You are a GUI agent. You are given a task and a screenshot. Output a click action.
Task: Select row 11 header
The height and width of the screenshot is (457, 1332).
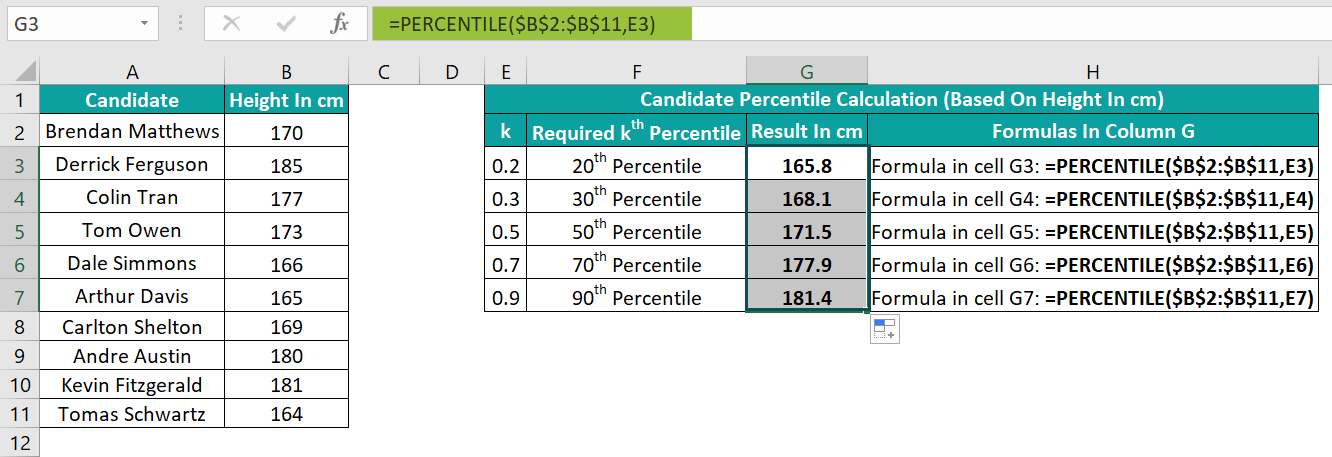pos(20,414)
